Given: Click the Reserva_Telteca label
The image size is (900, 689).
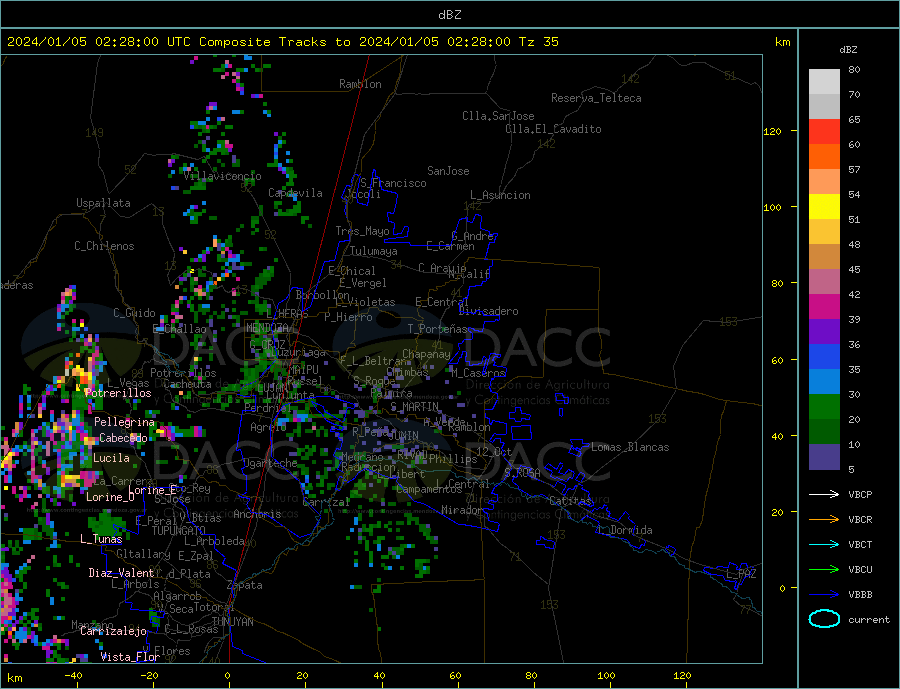Looking at the screenshot, I should point(596,98).
